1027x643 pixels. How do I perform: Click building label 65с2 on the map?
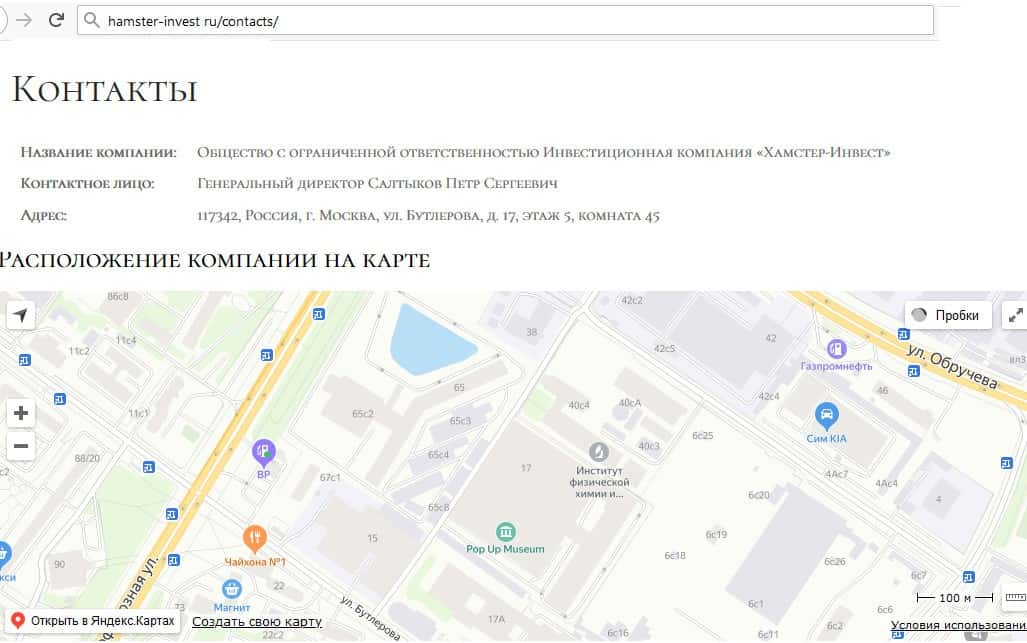(x=363, y=414)
